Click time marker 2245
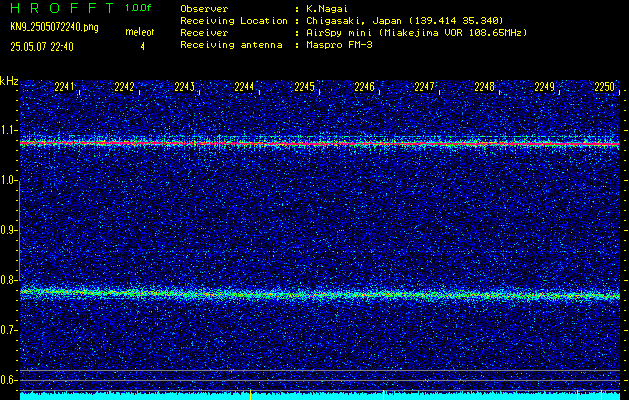Image resolution: width=629 pixels, height=400 pixels. (304, 87)
